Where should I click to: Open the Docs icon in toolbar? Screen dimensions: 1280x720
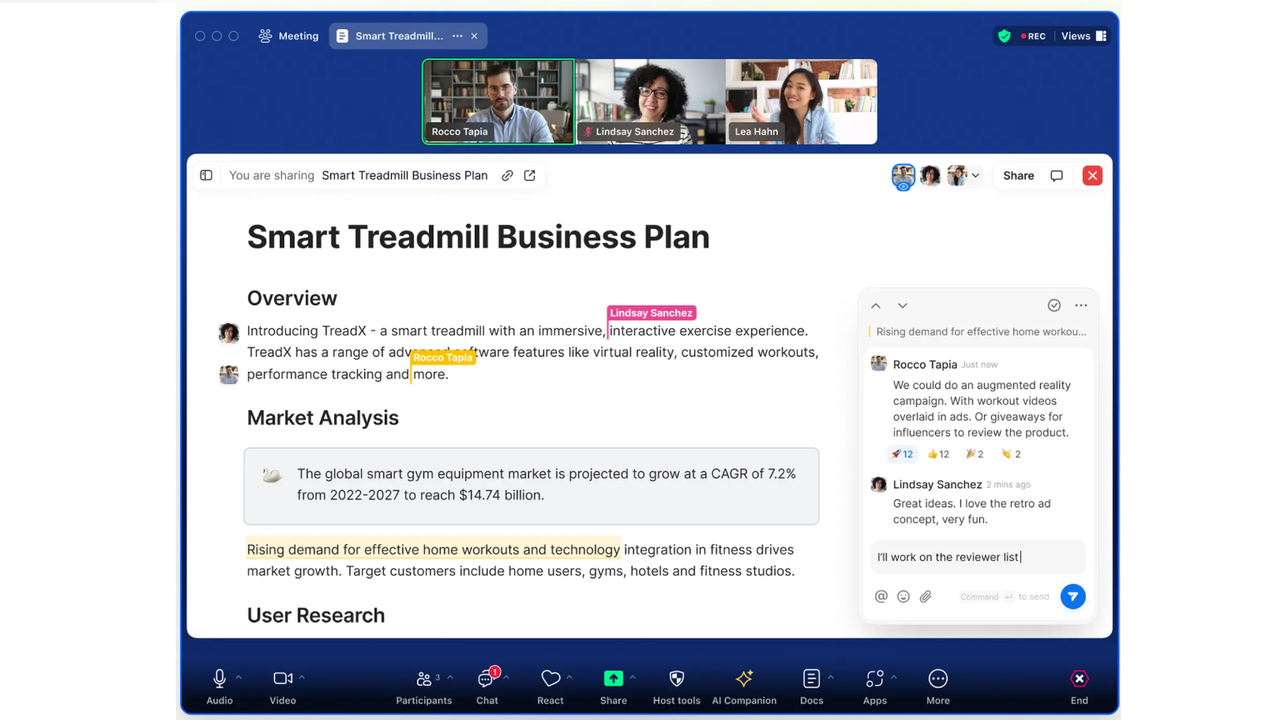(811, 679)
